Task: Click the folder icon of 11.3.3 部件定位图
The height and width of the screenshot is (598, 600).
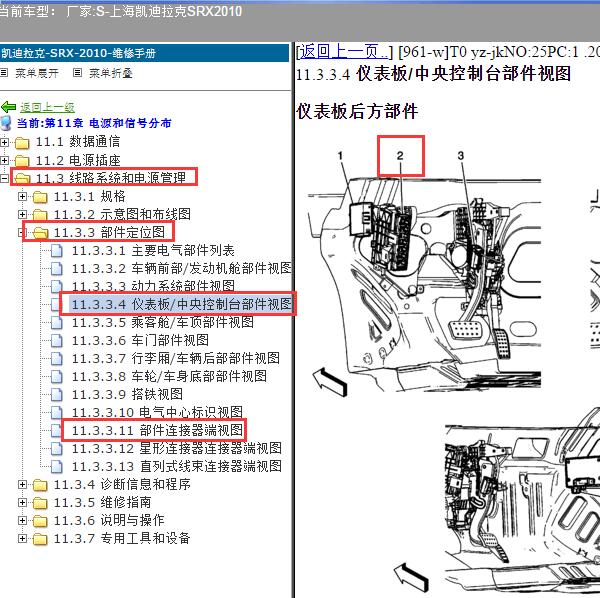Action: [x=40, y=233]
